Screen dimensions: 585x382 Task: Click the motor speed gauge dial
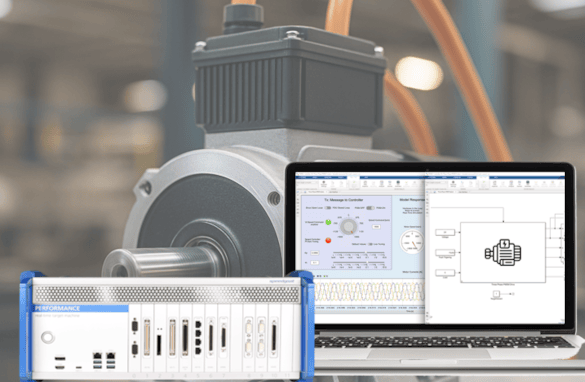[412, 242]
